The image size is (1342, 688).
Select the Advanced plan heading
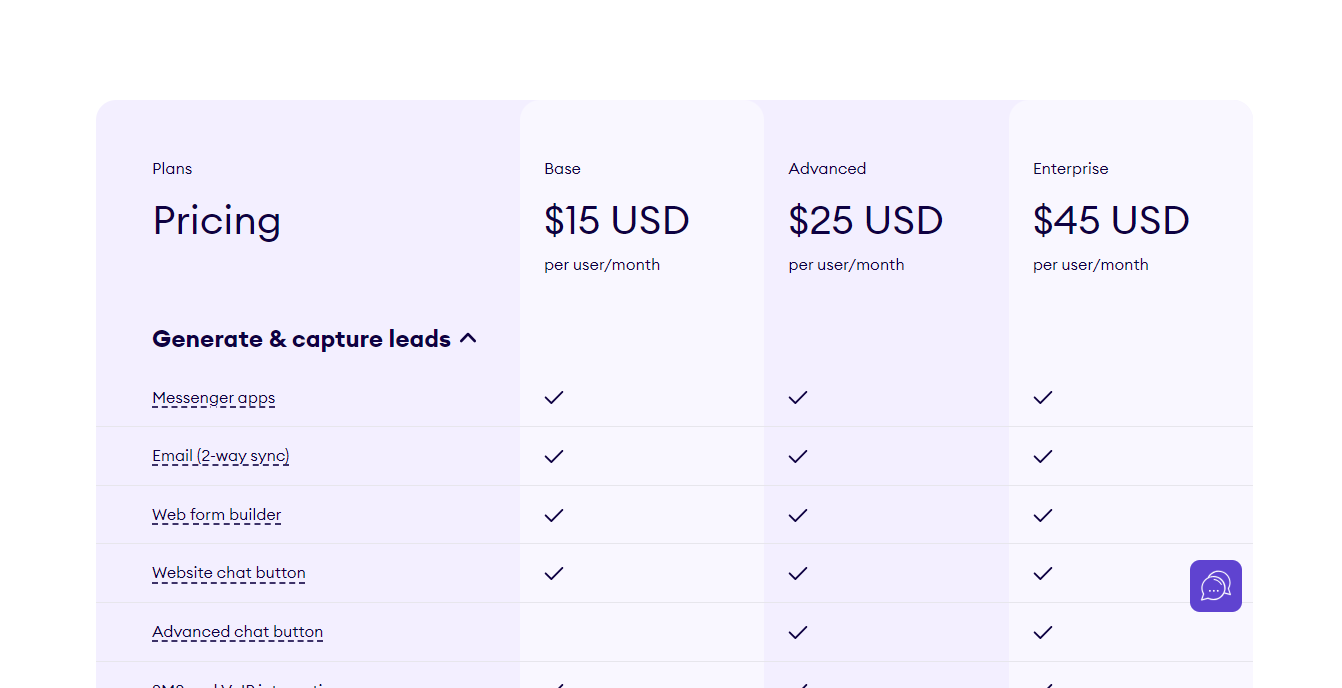(x=827, y=169)
